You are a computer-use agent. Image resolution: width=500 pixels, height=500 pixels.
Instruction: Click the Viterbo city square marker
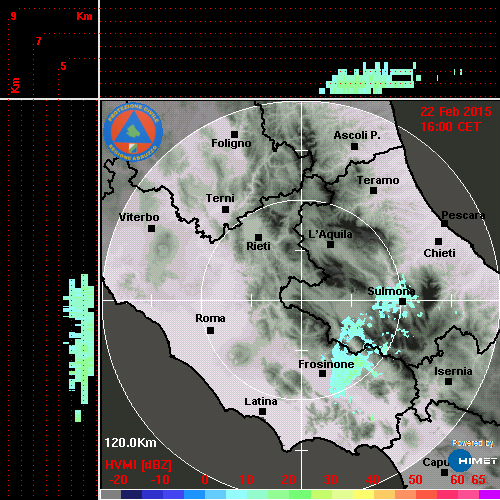(151, 229)
